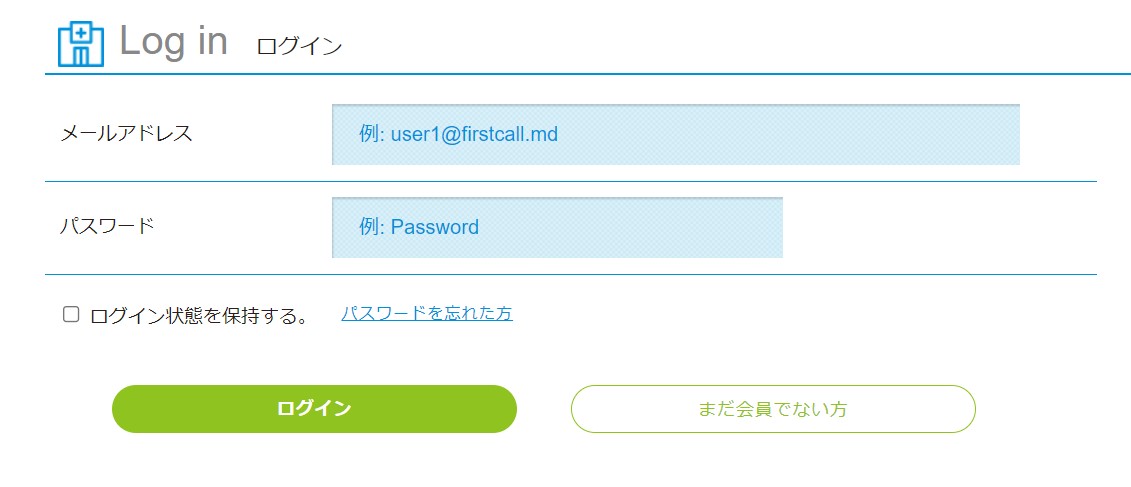The width and height of the screenshot is (1131, 487).
Task: Click the divider between email and password rows
Action: (x=570, y=181)
